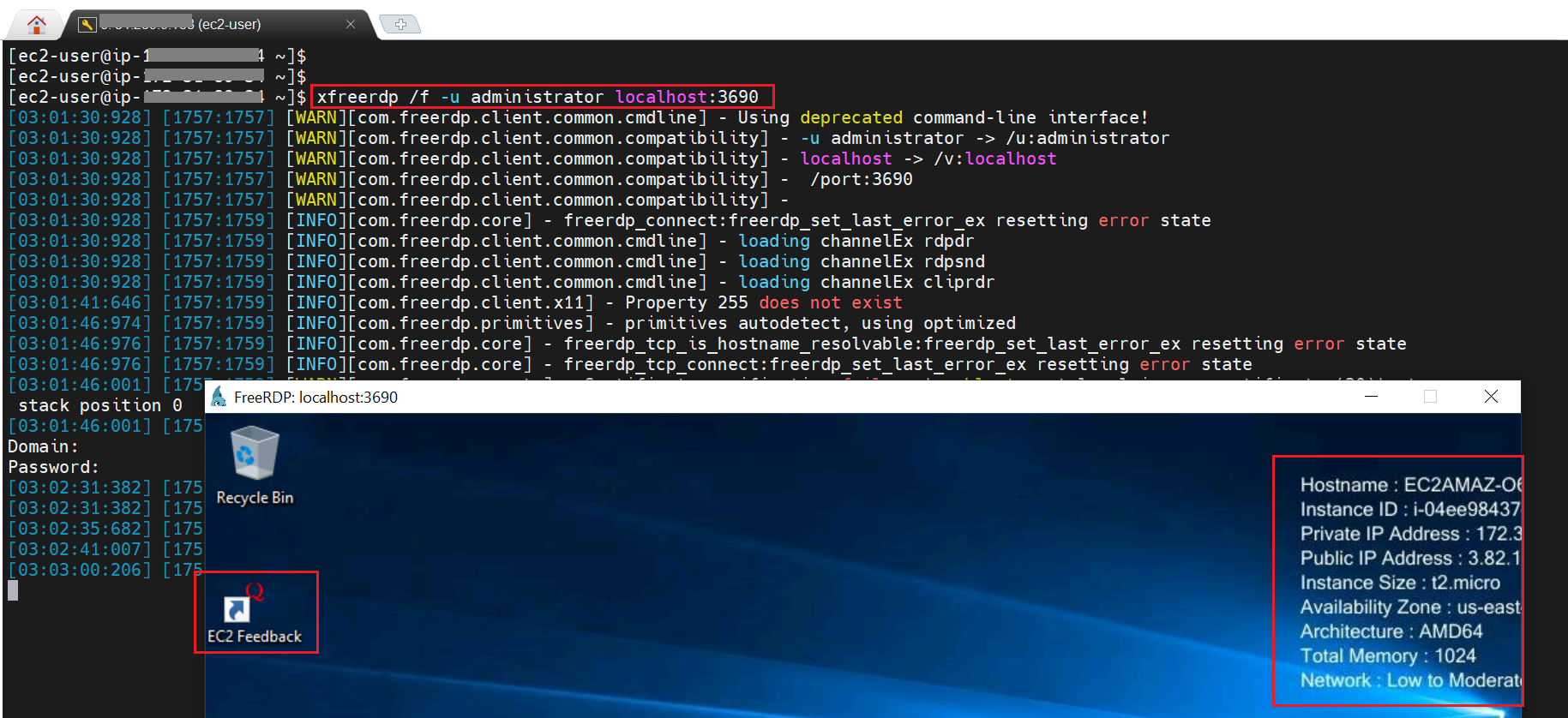1568x718 pixels.
Task: Open the home tab icon
Action: coord(37,25)
